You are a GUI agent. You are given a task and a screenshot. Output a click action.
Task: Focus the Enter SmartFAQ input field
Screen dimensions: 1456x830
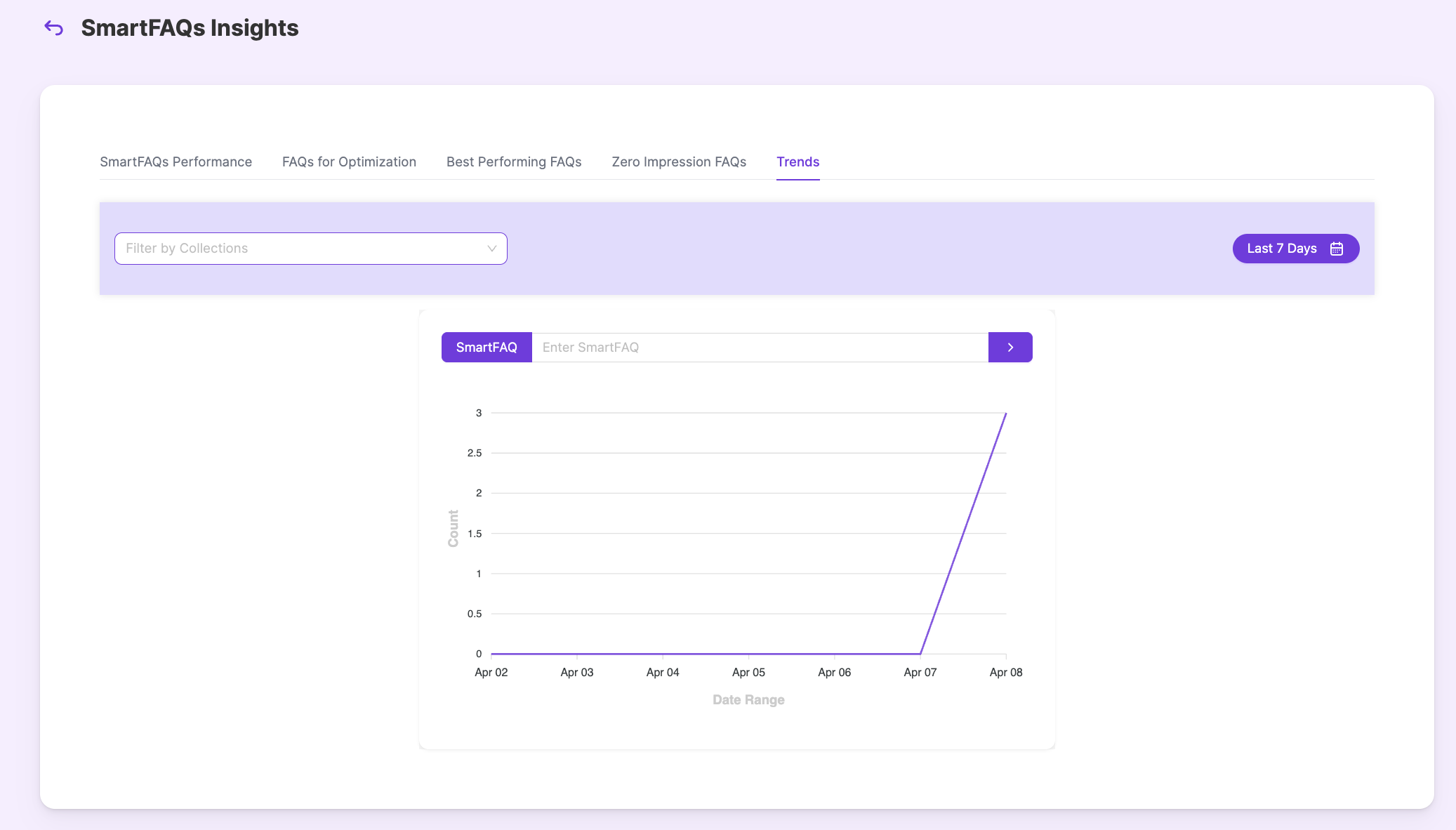pyautogui.click(x=760, y=348)
